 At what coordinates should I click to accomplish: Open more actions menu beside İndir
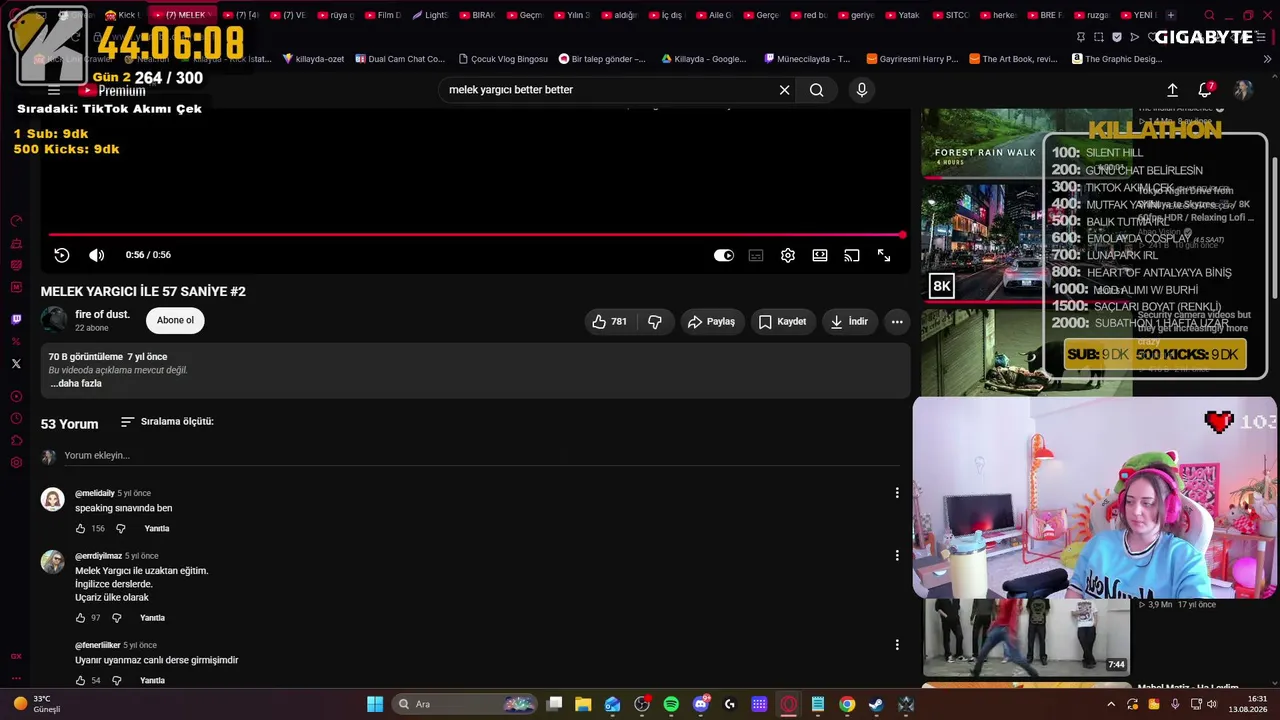click(x=897, y=321)
